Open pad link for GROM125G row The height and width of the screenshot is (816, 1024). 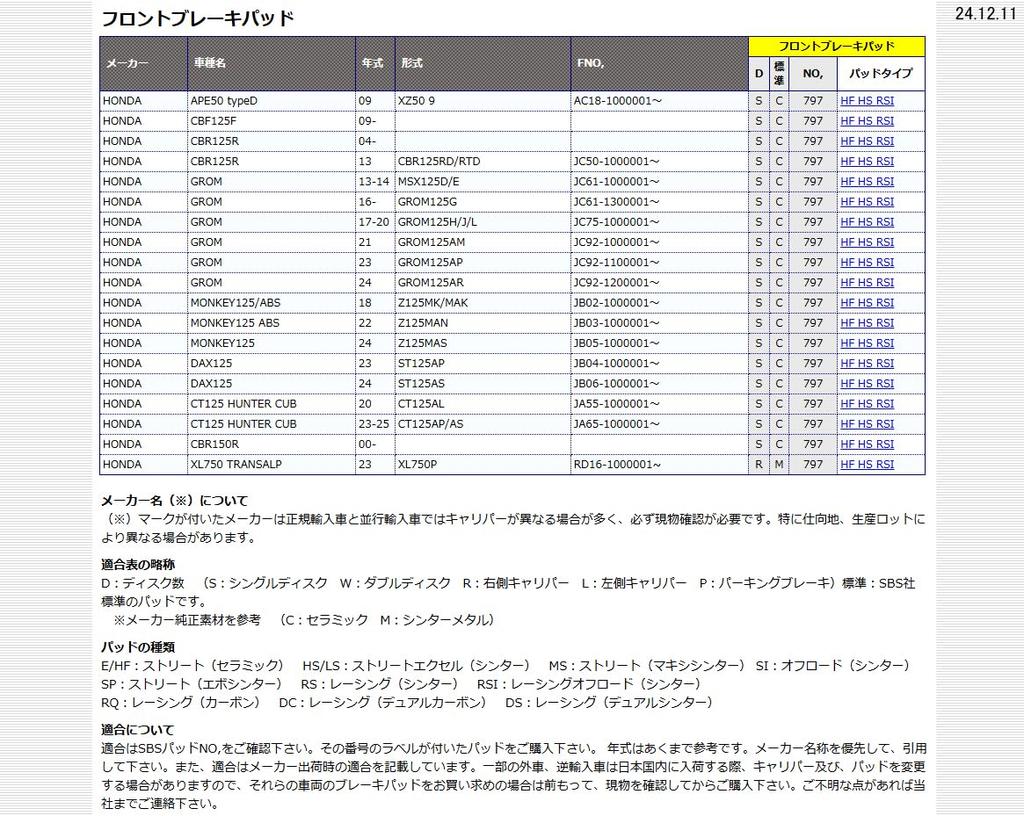tap(867, 202)
